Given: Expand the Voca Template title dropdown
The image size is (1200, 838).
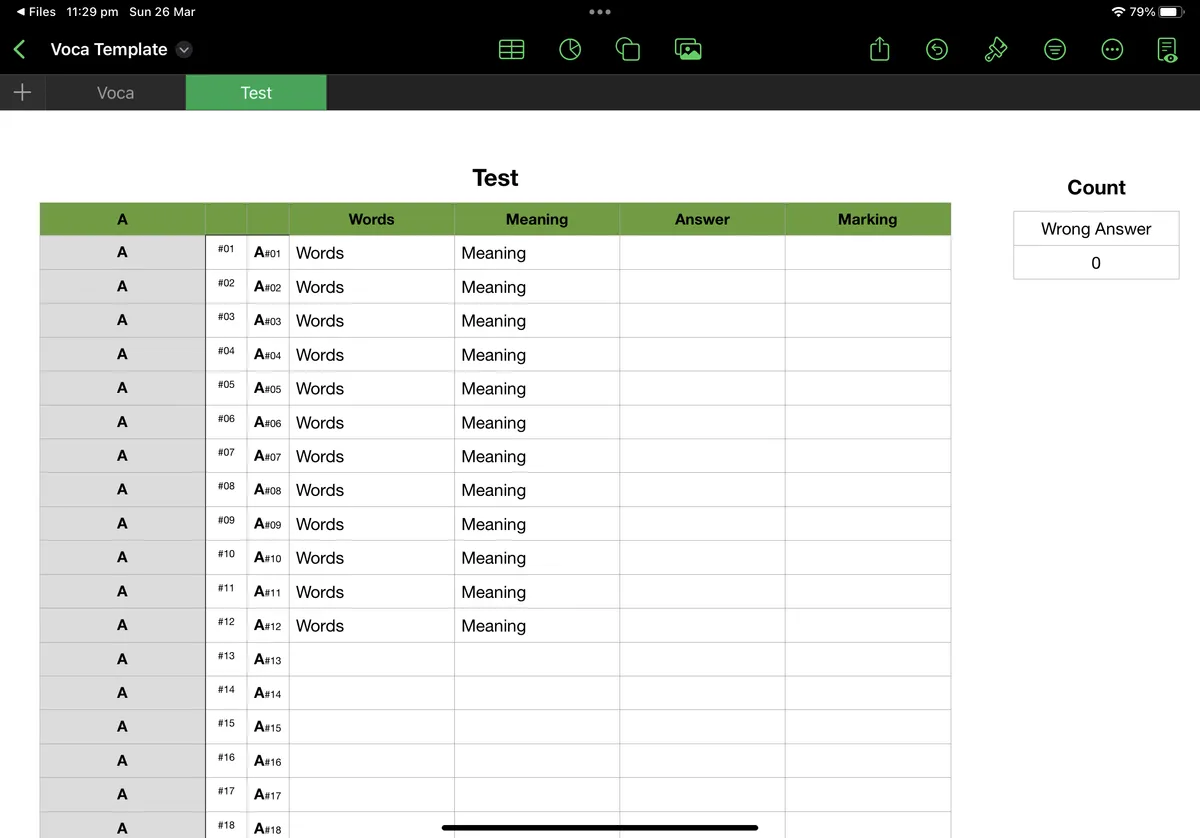Looking at the screenshot, I should (x=184, y=50).
